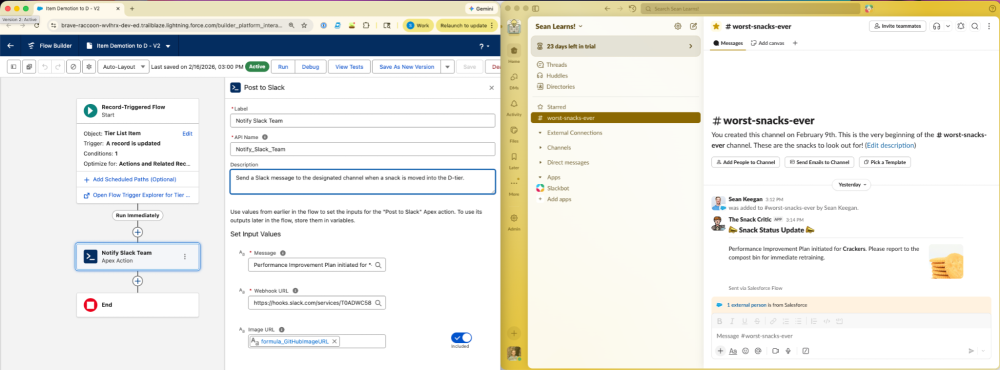This screenshot has width=1000, height=370.
Task: Click the info icon beside Webhook URL label
Action: tap(295, 290)
